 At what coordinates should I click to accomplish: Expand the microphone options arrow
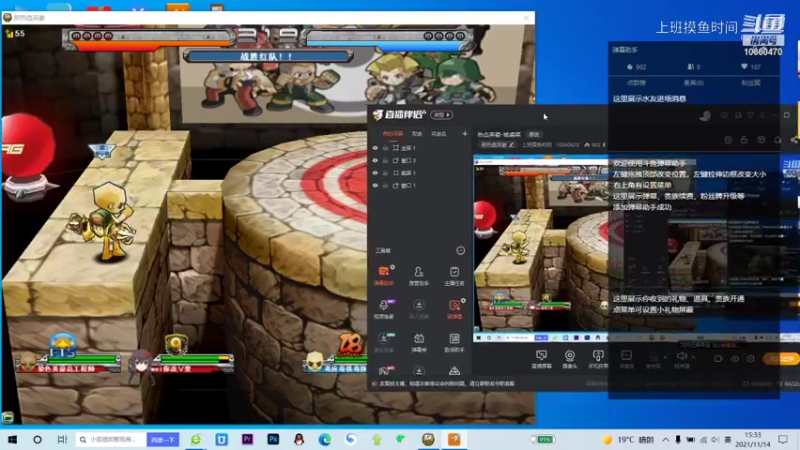pos(665,357)
